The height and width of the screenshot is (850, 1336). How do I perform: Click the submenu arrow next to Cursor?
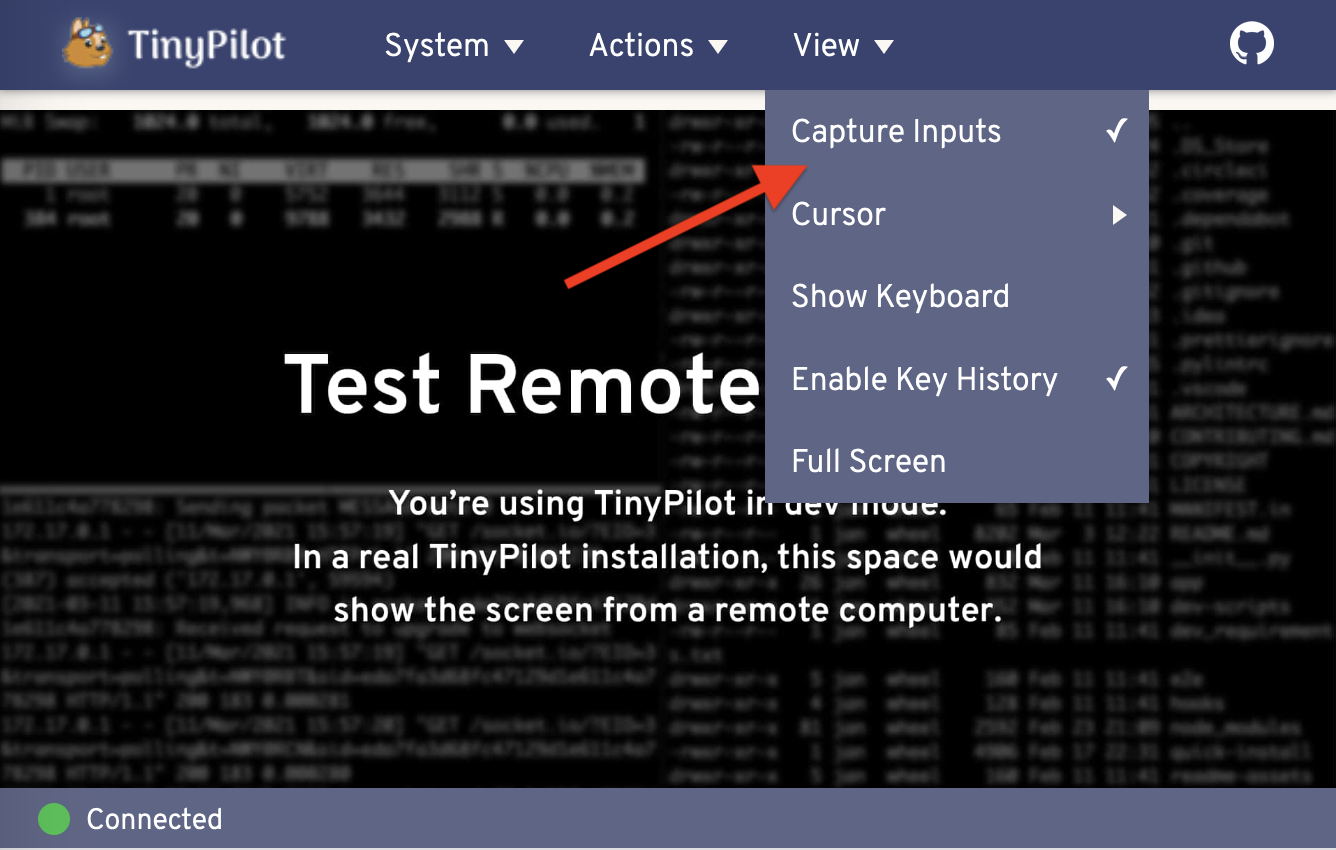click(1119, 214)
